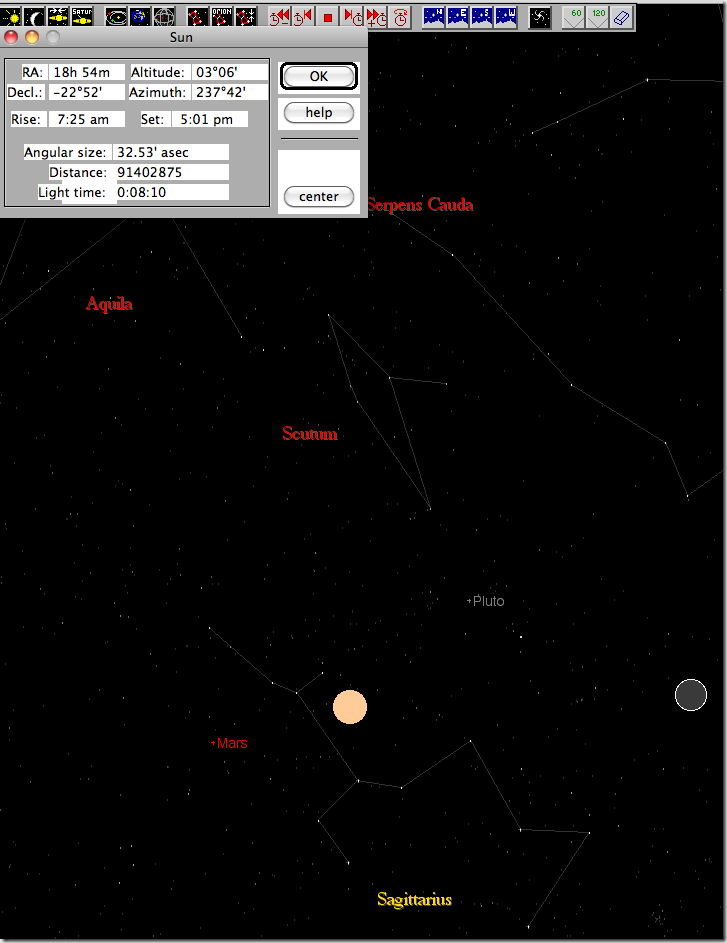Screen dimensions: 727x943
Task: Face north using the N horizon icon
Action: [x=434, y=16]
